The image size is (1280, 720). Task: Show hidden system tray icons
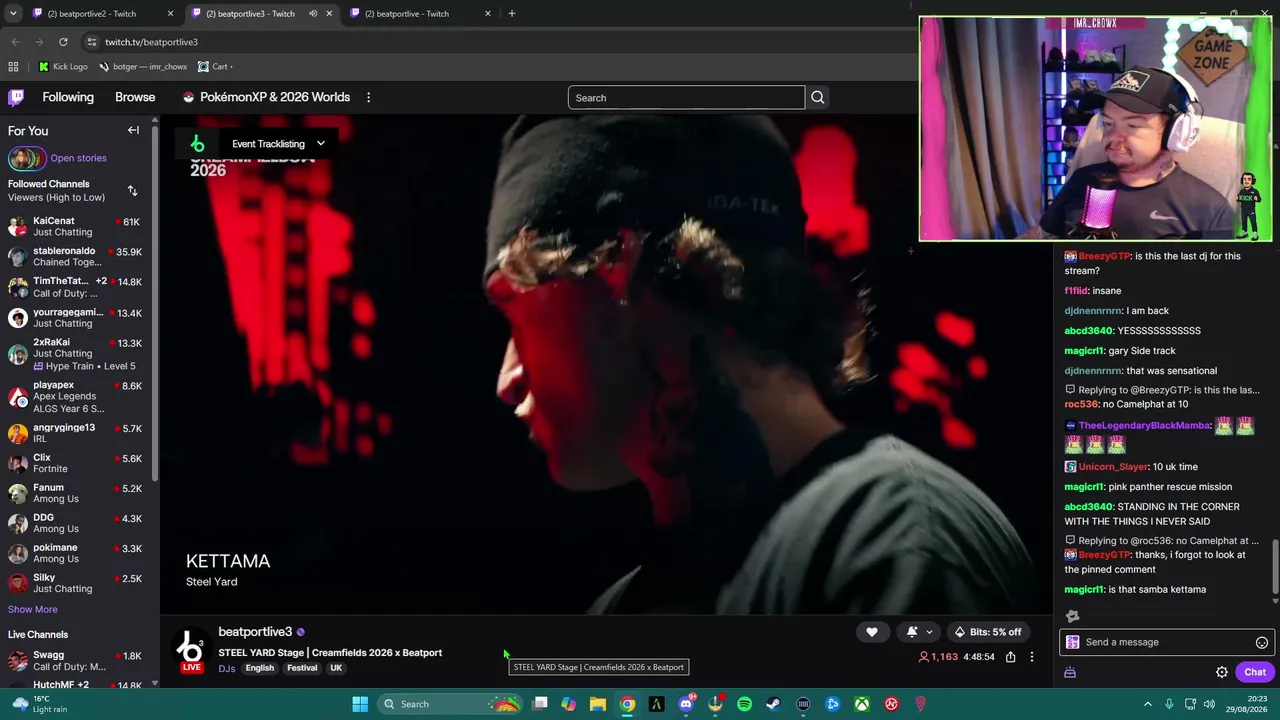[x=1148, y=704]
